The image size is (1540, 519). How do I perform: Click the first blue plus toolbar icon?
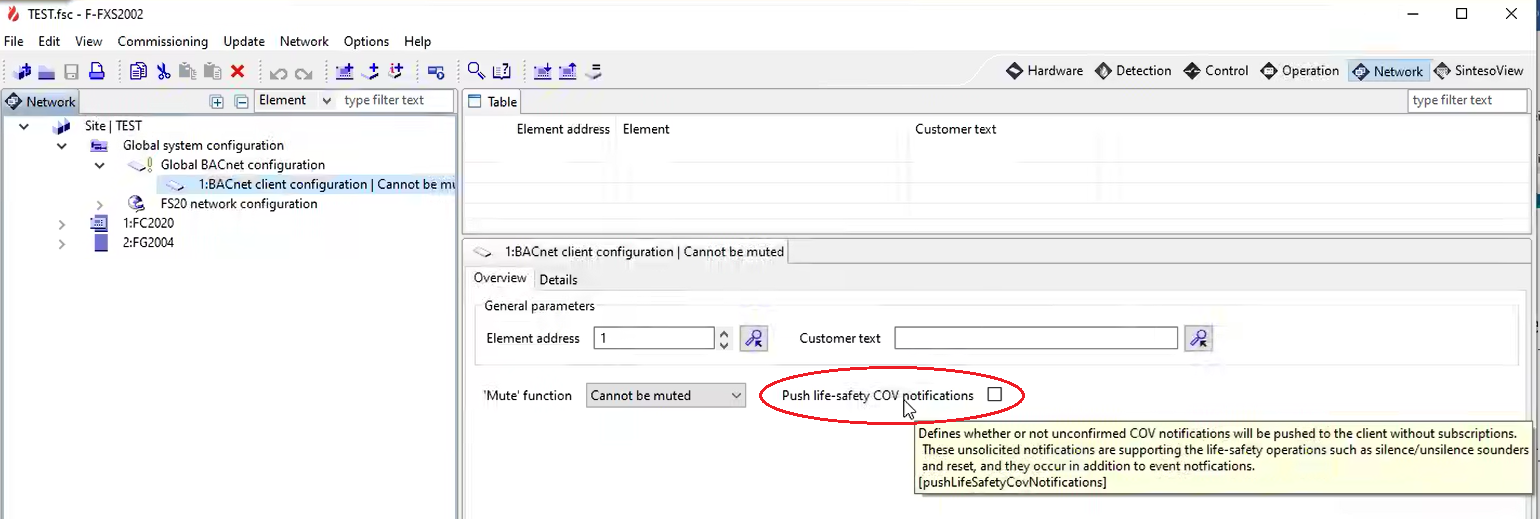pyautogui.click(x=345, y=71)
